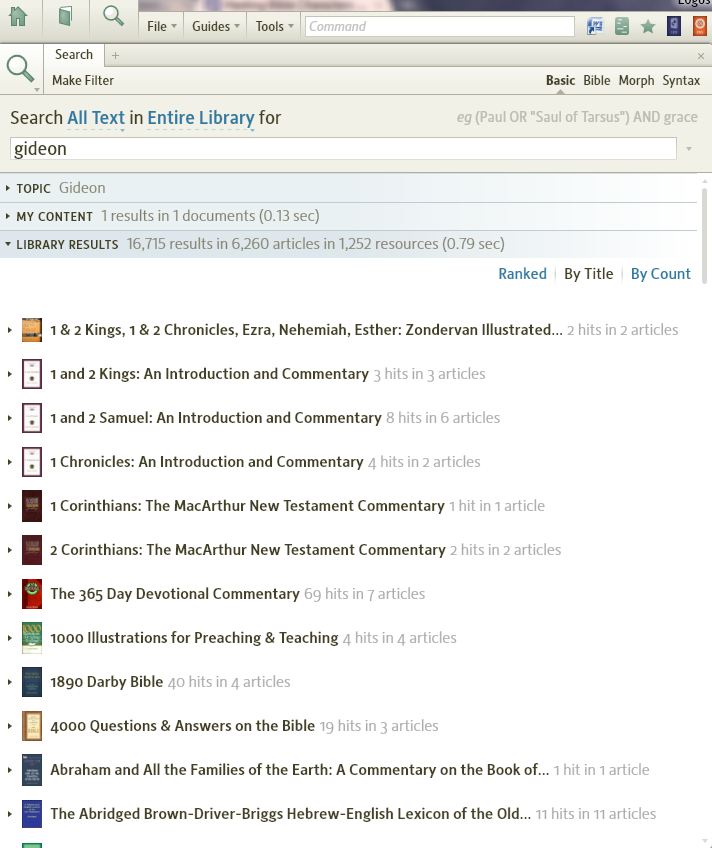
Task: Click the Abraham and All the Families cover
Action: 31,770
